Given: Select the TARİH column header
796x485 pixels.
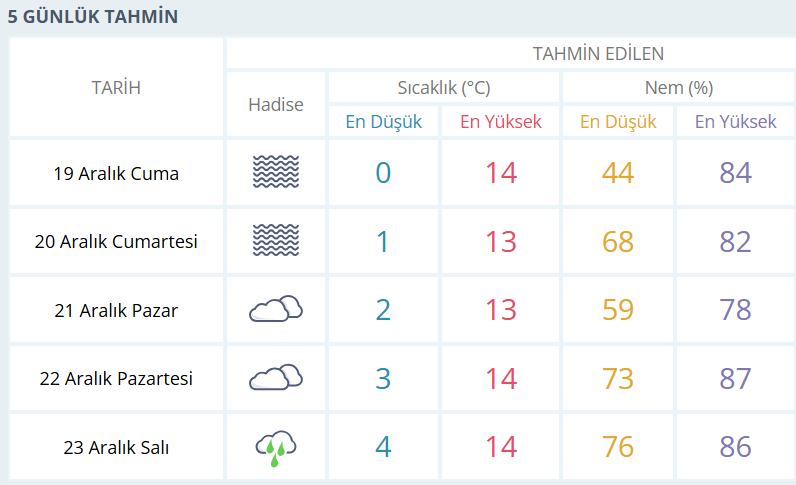Looking at the screenshot, I should click(116, 88).
